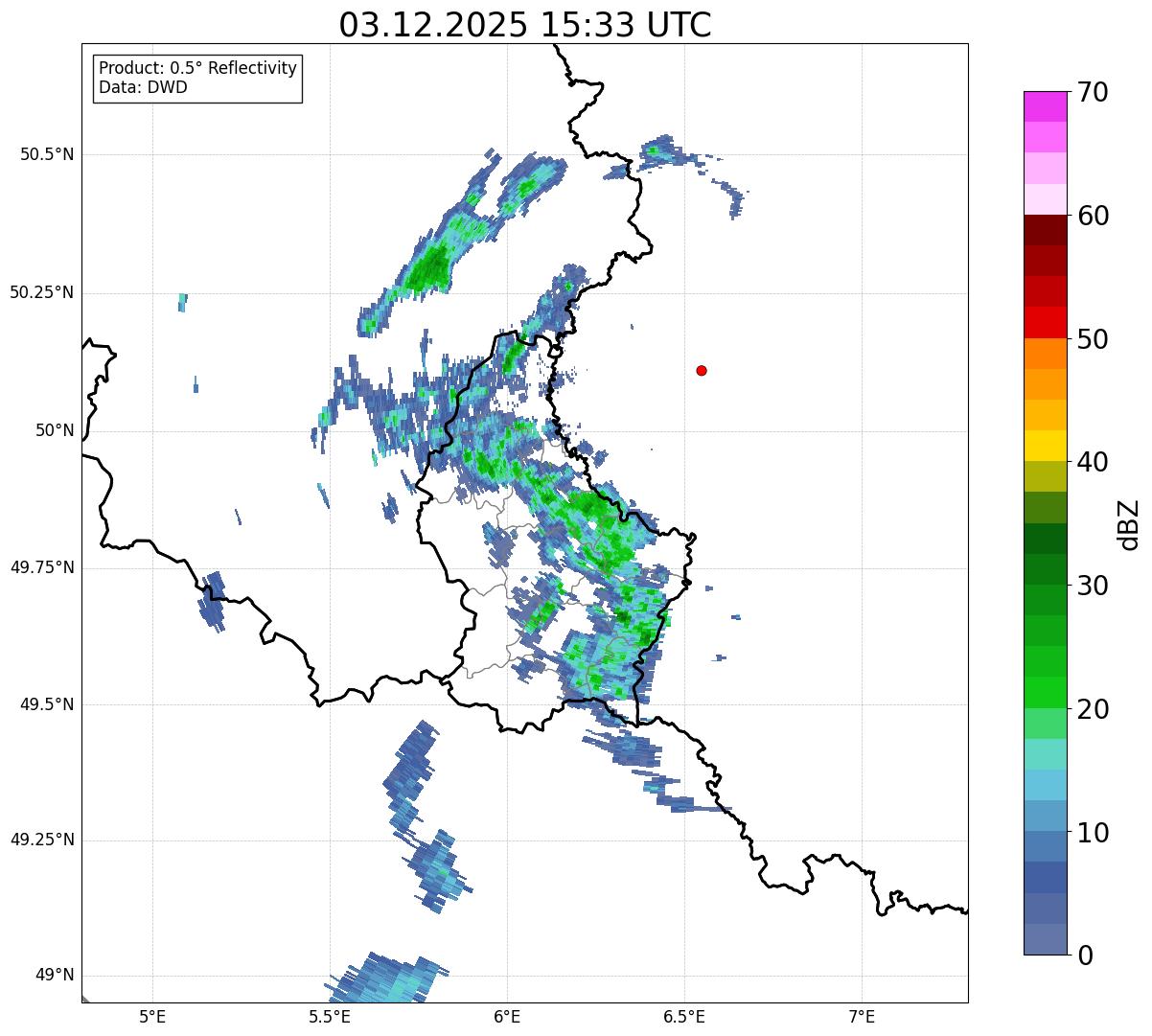Click the colorbar tick label 50

pos(1093,339)
